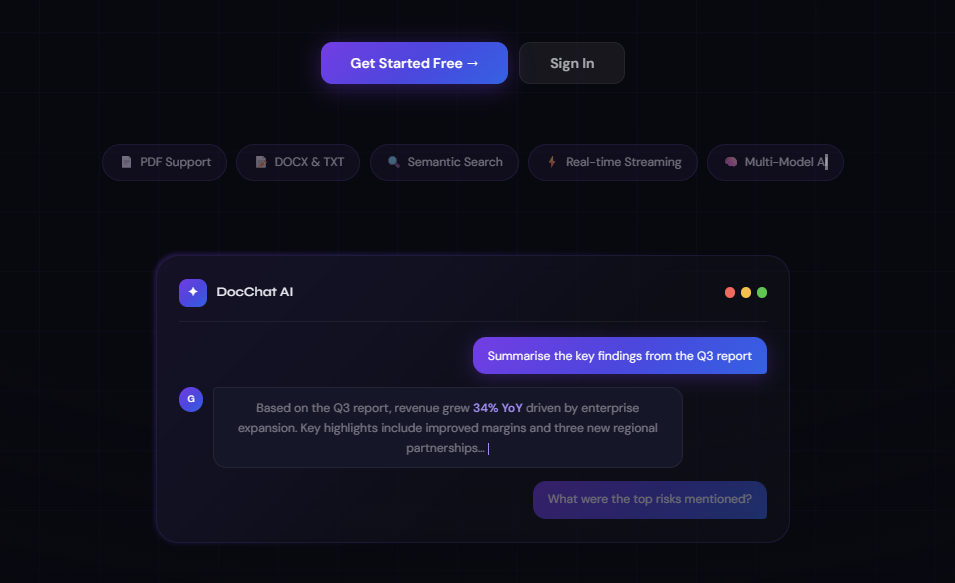Click the brain icon for Multi-Model AI
955x583 pixels.
tap(731, 162)
